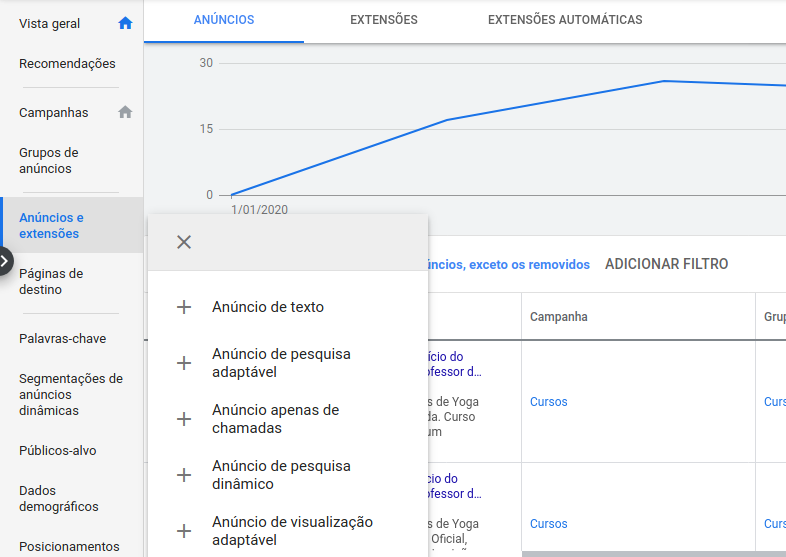Open Páginas de destino section
The image size is (786, 557).
pyautogui.click(x=51, y=281)
